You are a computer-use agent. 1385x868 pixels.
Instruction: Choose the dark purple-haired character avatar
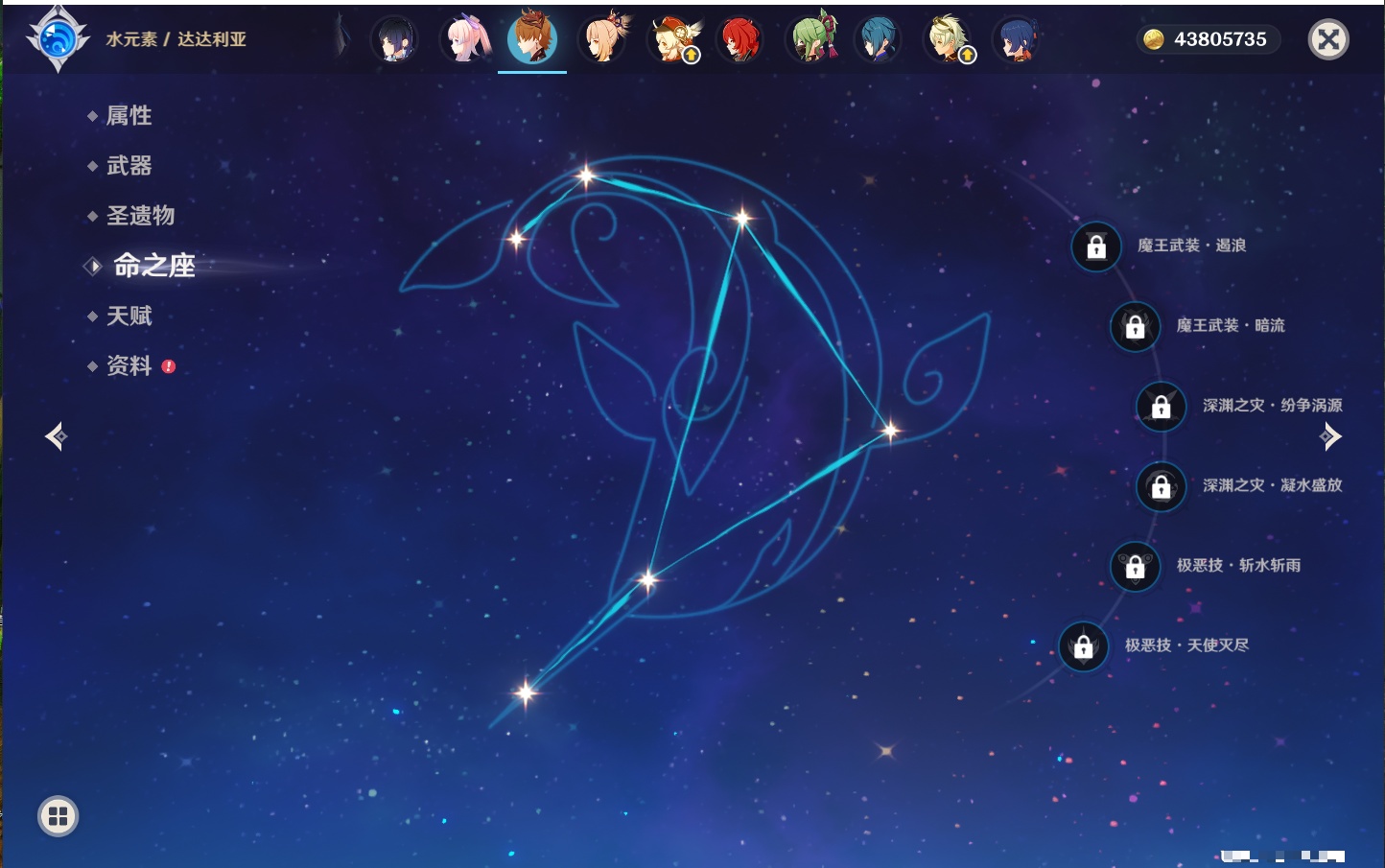point(395,40)
